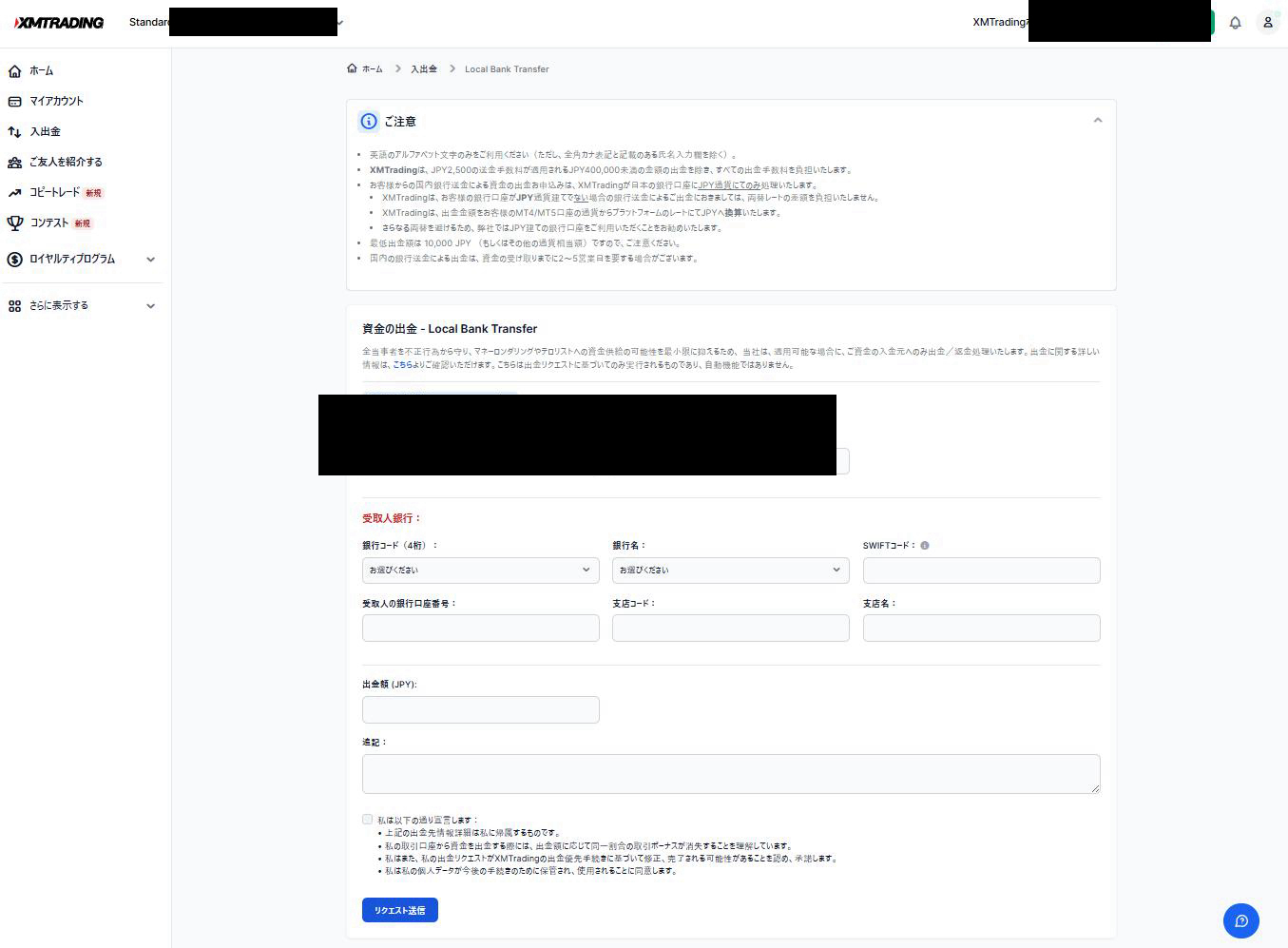Focus the 出金額 (JPY) input field

tap(481, 709)
